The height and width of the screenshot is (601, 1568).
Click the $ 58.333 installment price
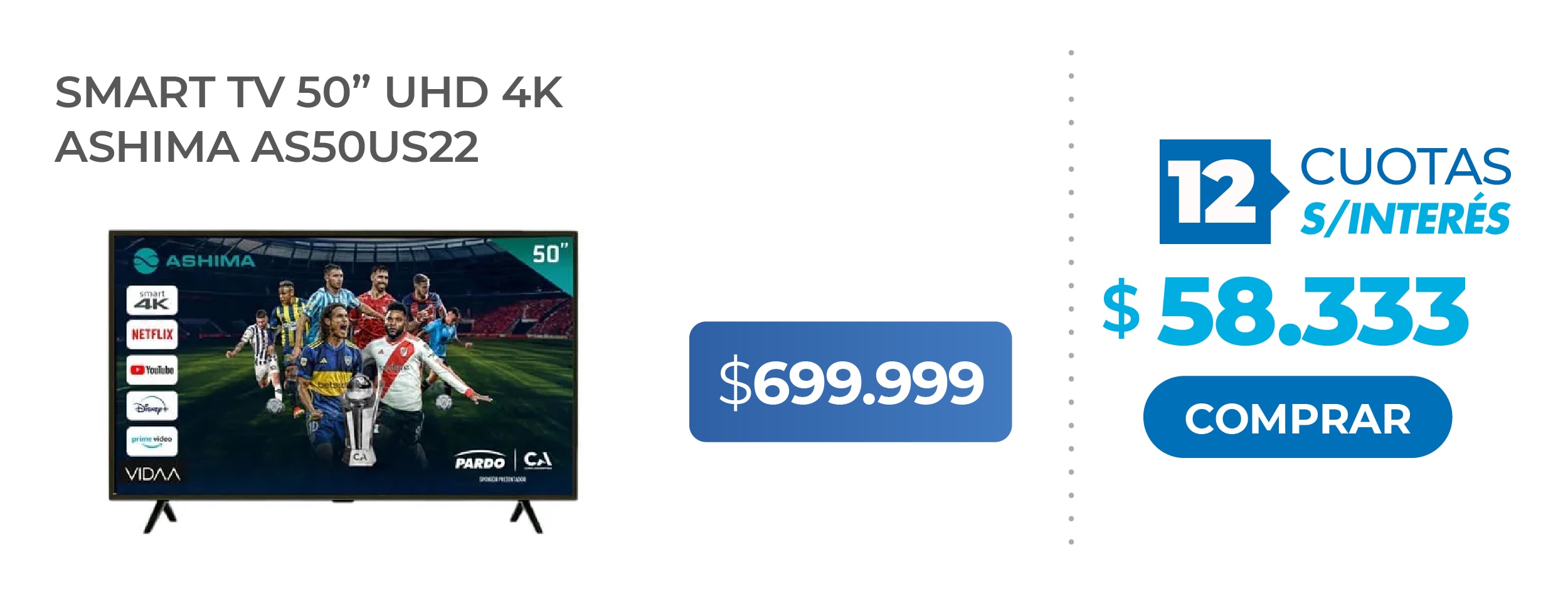pyautogui.click(x=1285, y=312)
